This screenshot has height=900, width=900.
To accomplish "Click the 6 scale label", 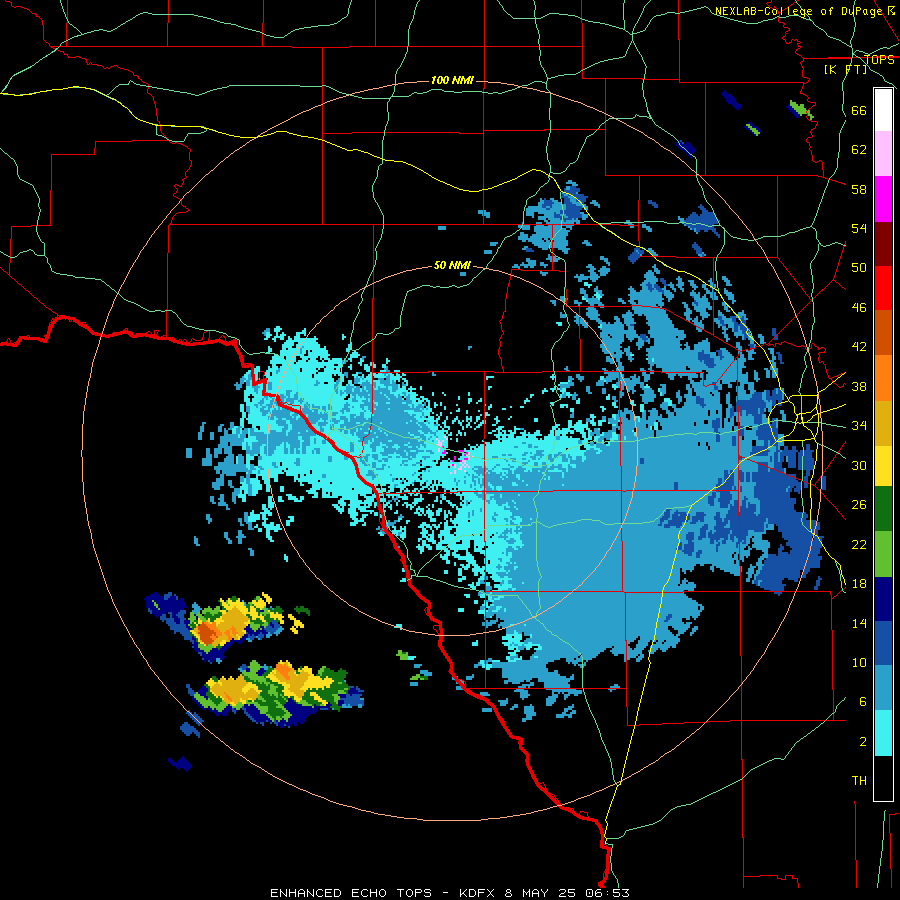I will (863, 702).
